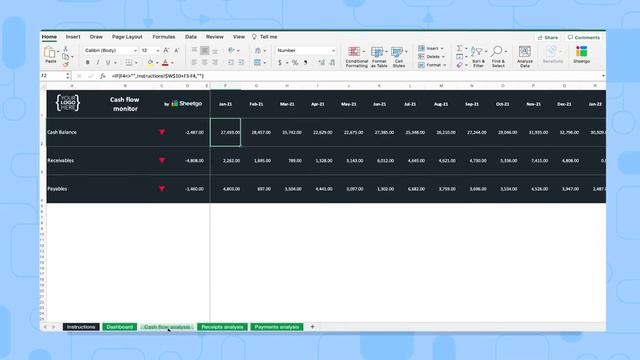Expand the Insert cells dropdown
The image size is (640, 360).
(x=442, y=49)
